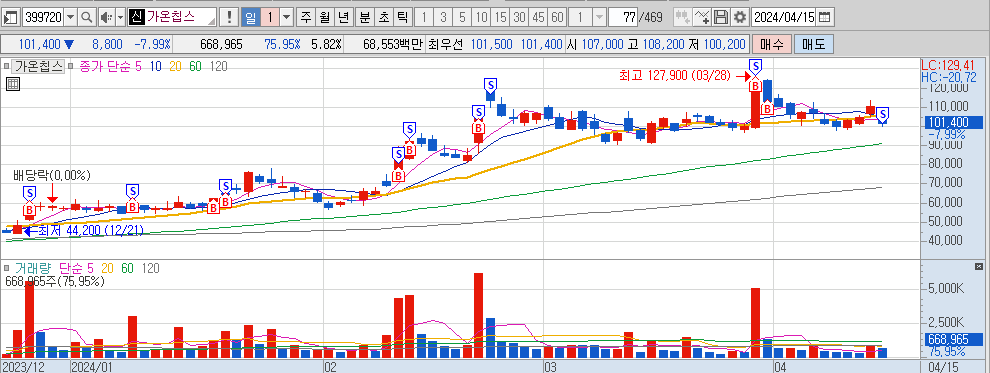
Task: Select the 45 interval button
Action: [x=538, y=17]
